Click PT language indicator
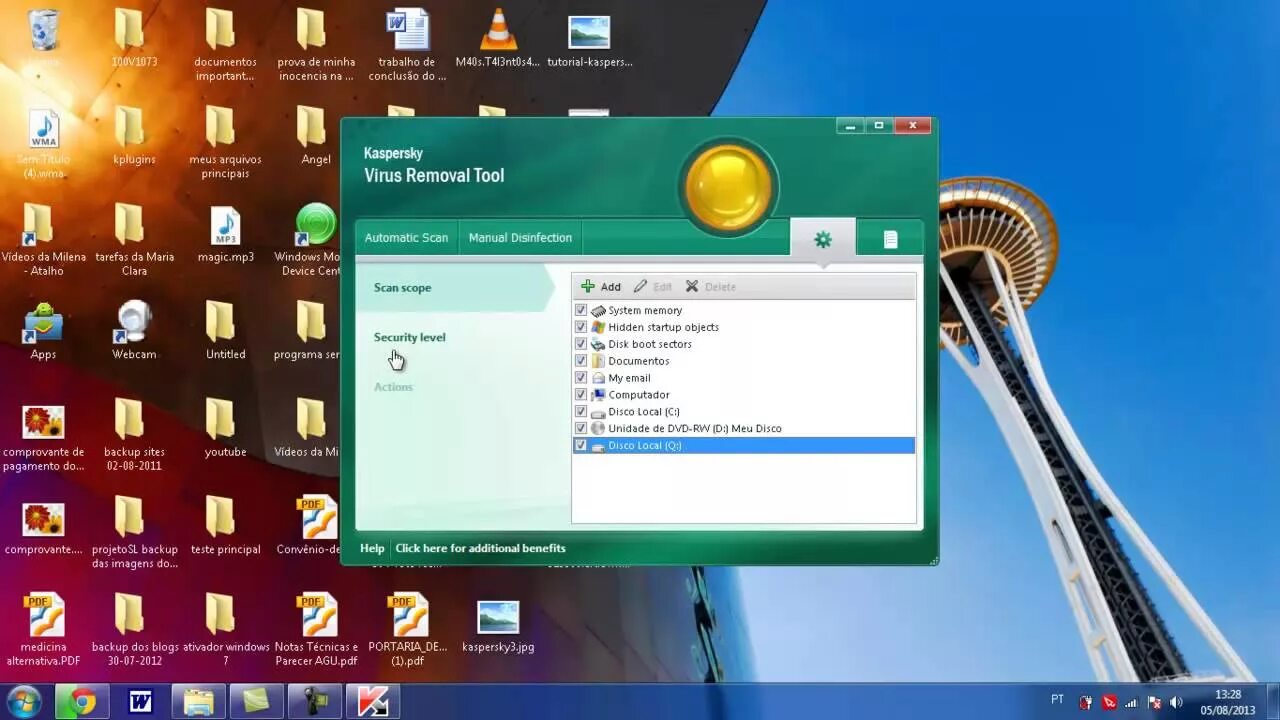The width and height of the screenshot is (1280, 720). 1058,700
